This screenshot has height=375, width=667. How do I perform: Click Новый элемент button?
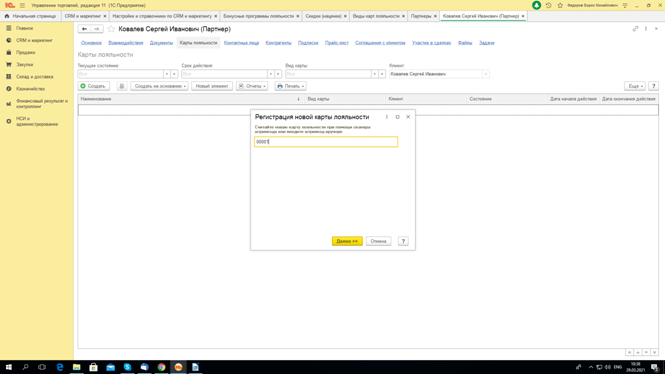pos(212,86)
